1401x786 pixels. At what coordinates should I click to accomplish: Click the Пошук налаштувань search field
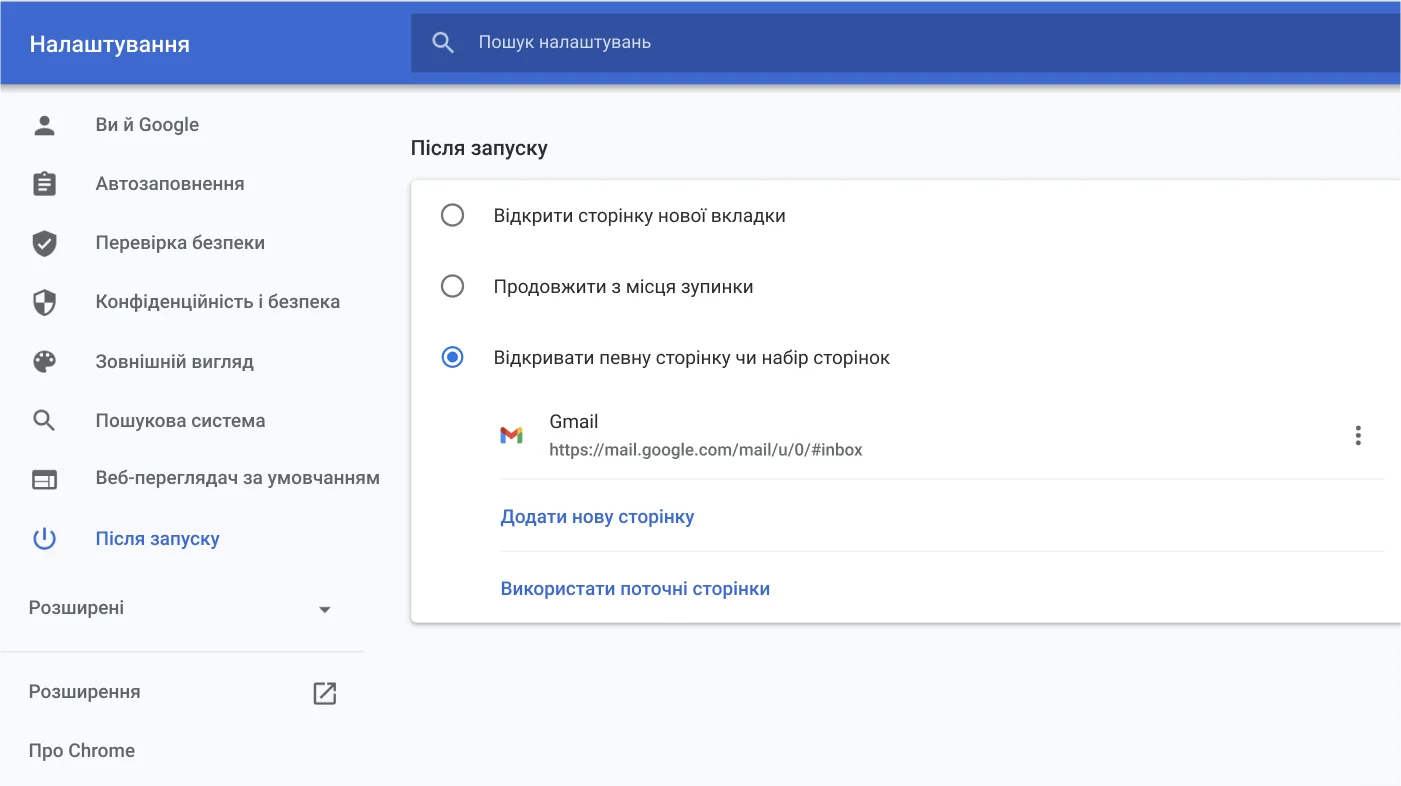(800, 42)
